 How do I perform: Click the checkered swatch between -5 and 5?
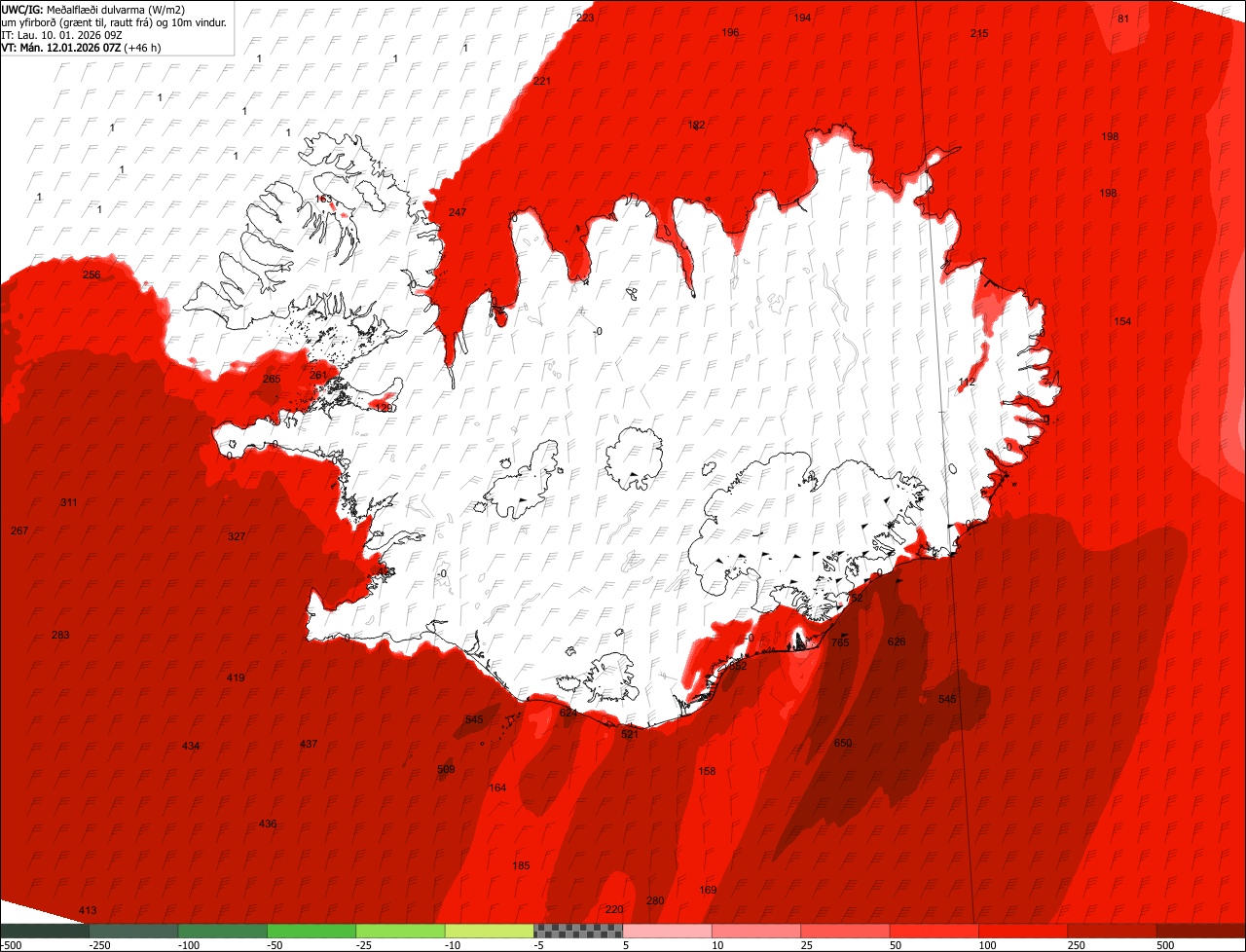[x=578, y=931]
